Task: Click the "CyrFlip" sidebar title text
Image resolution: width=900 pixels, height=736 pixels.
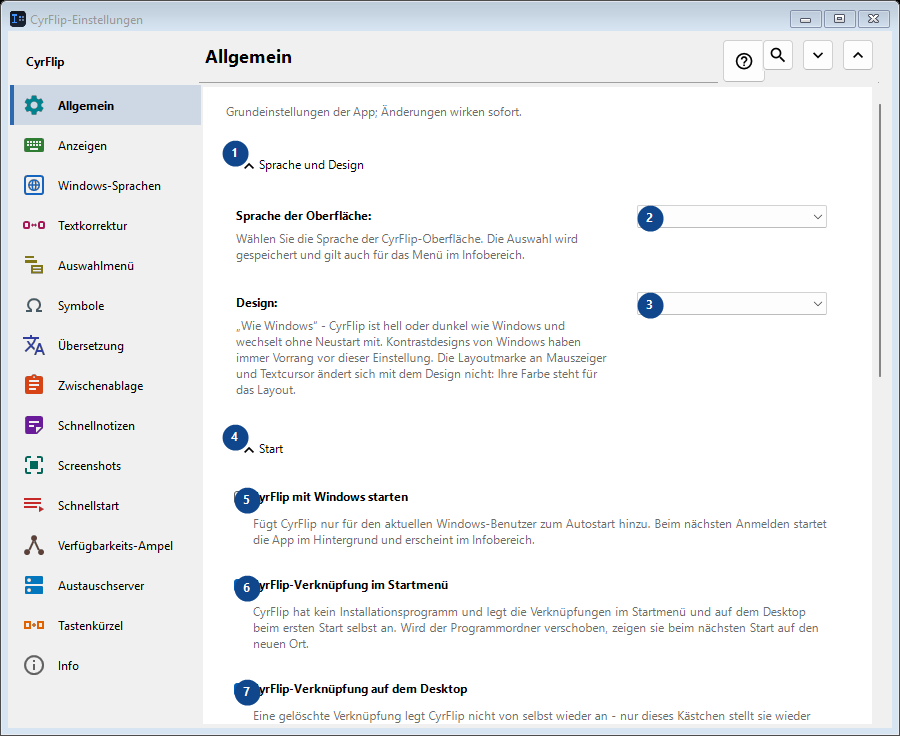Action: pos(45,62)
